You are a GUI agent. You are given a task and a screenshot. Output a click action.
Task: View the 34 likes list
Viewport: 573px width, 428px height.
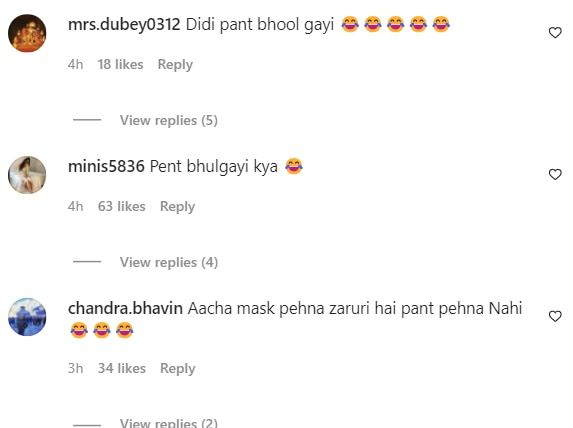[x=122, y=368]
